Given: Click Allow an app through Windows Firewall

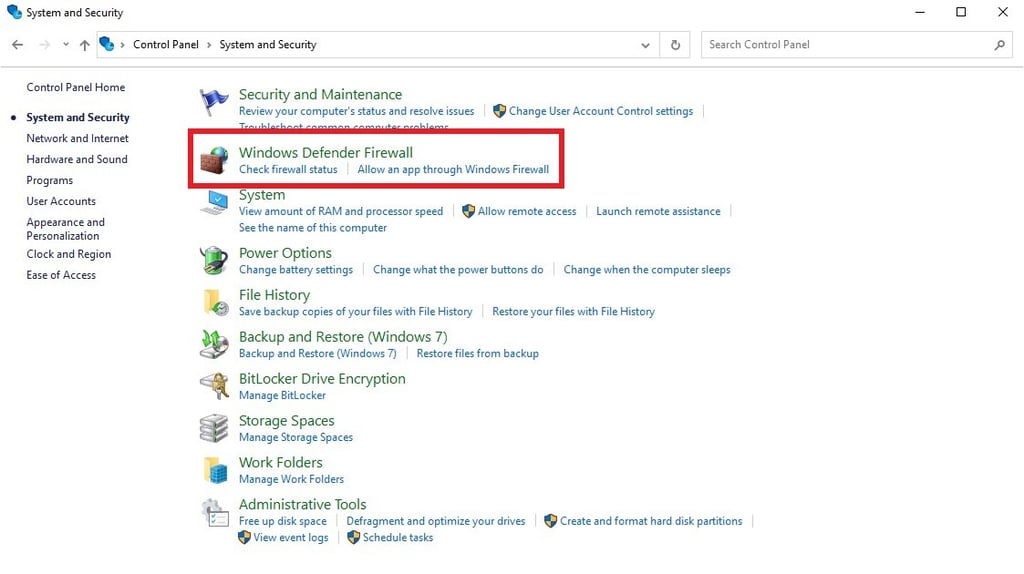Looking at the screenshot, I should click(x=453, y=169).
